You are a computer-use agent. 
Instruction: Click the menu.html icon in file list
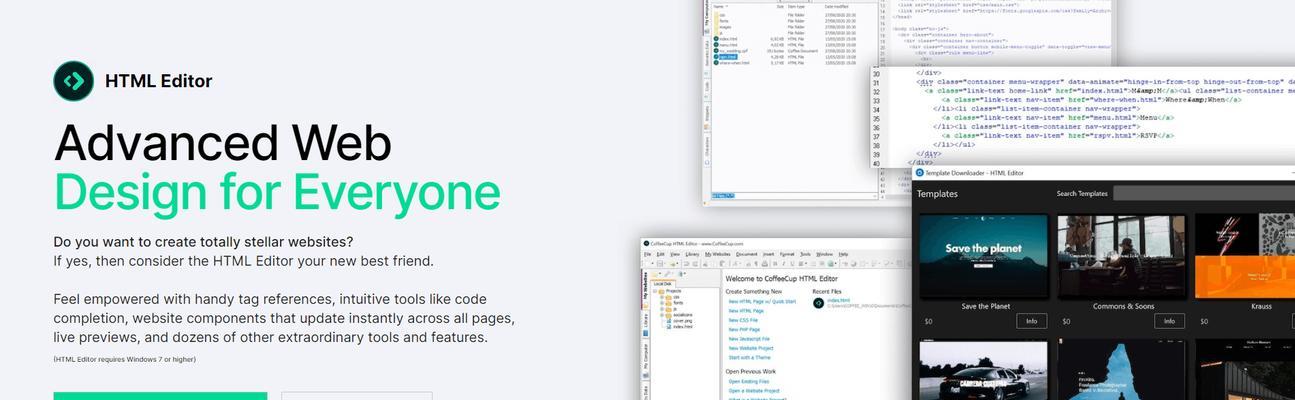coord(716,45)
